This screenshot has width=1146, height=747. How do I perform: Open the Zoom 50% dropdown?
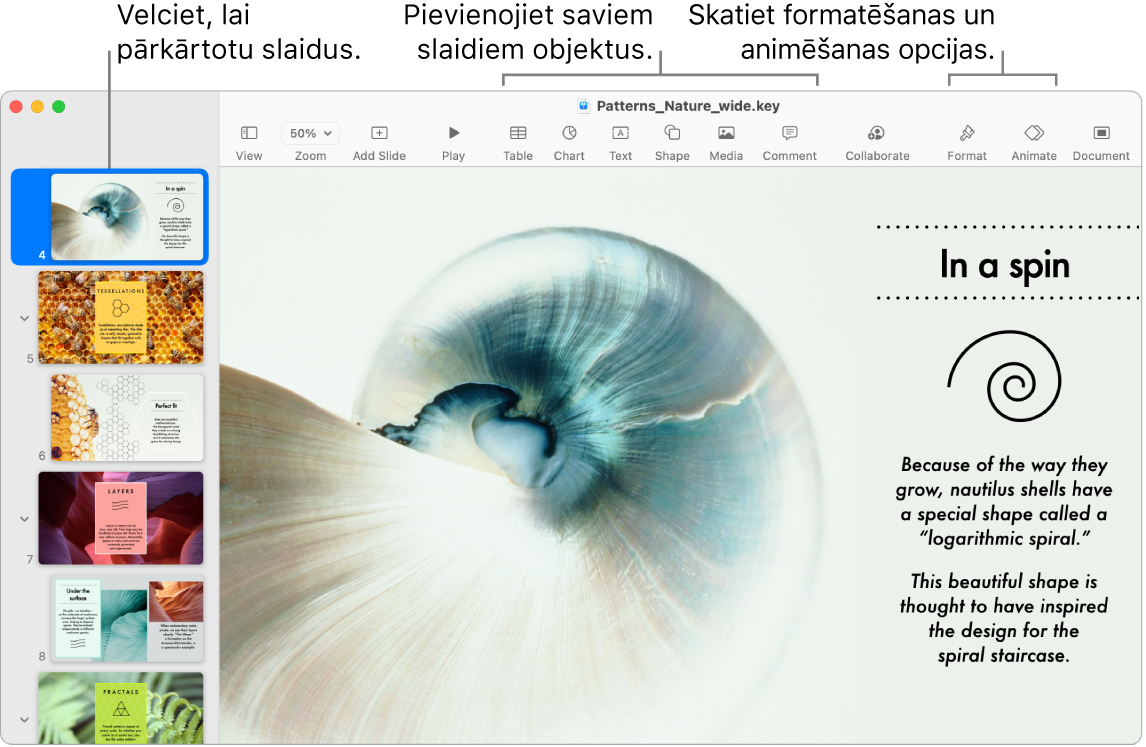(310, 132)
